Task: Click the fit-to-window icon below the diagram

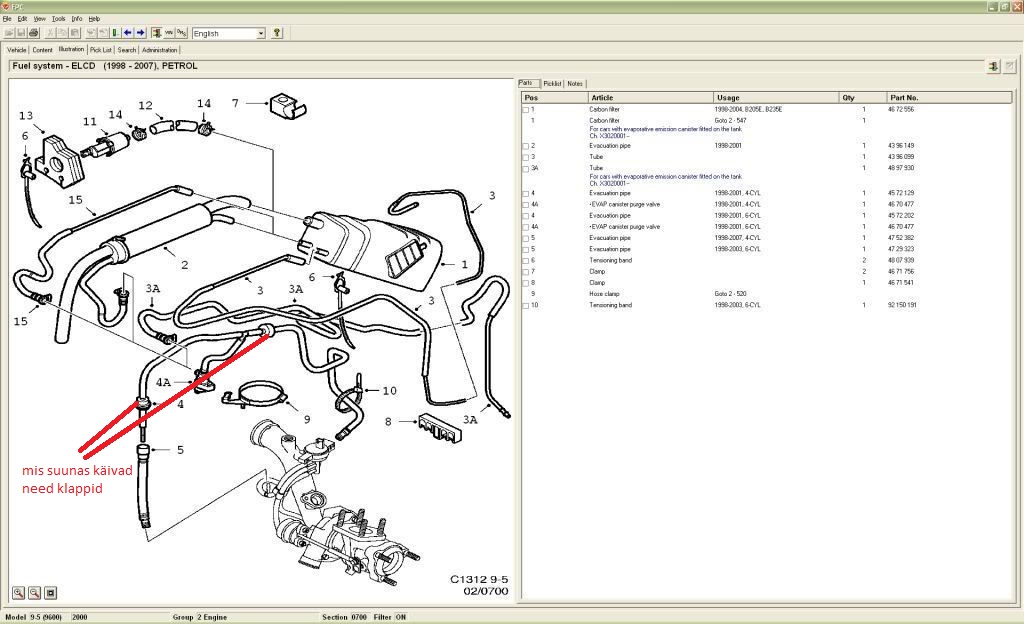Action: [51, 592]
